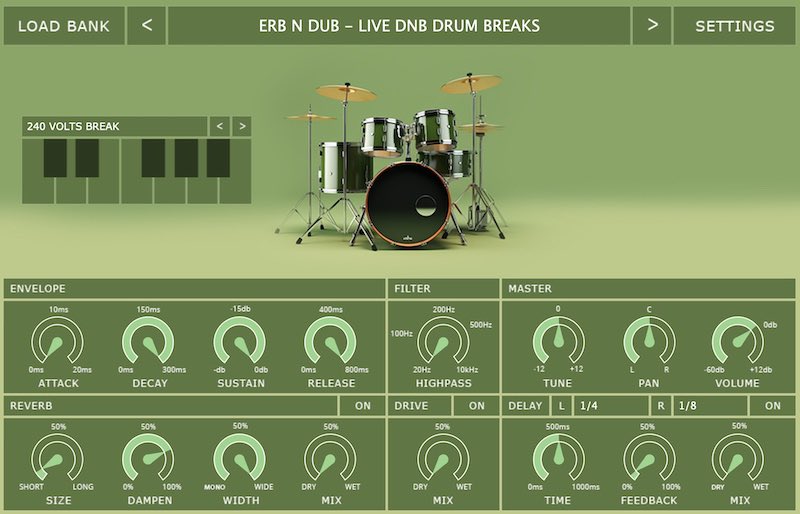Click the DECAY knob
The image size is (800, 514).
148,341
